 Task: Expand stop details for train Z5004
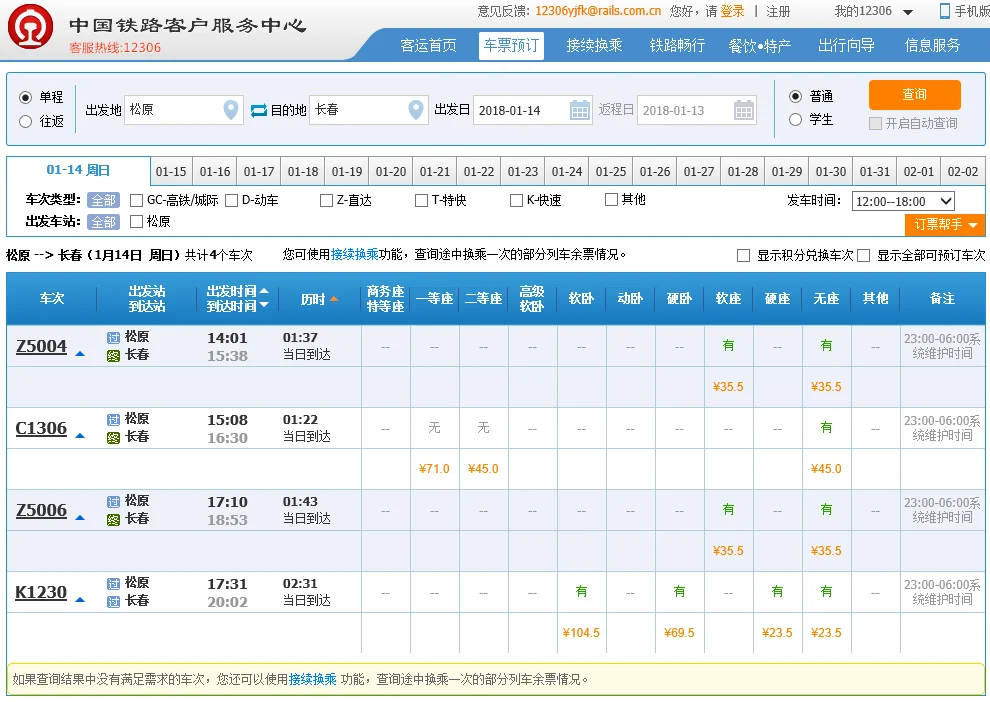click(x=80, y=353)
